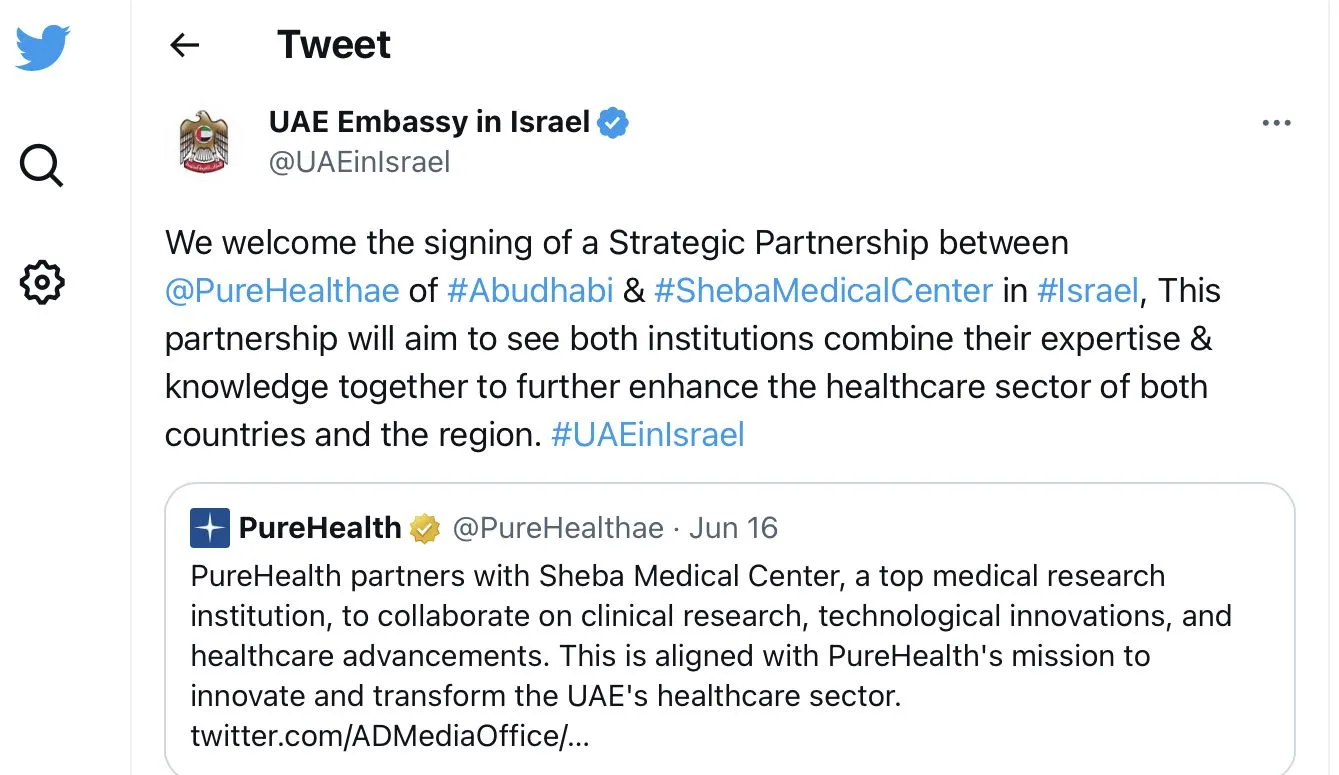
Task: Click the PureHealth name in quoted tweet
Action: point(320,528)
